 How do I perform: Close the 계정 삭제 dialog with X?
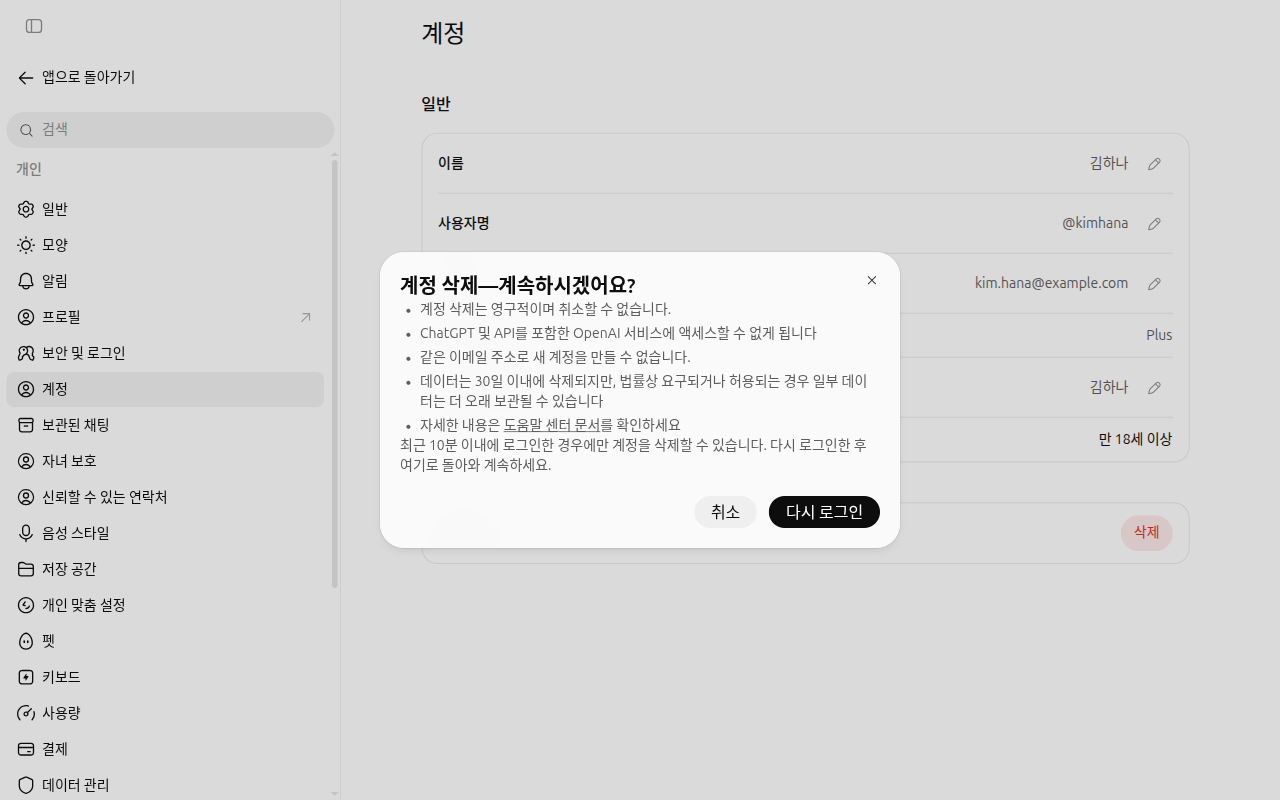pyautogui.click(x=872, y=280)
